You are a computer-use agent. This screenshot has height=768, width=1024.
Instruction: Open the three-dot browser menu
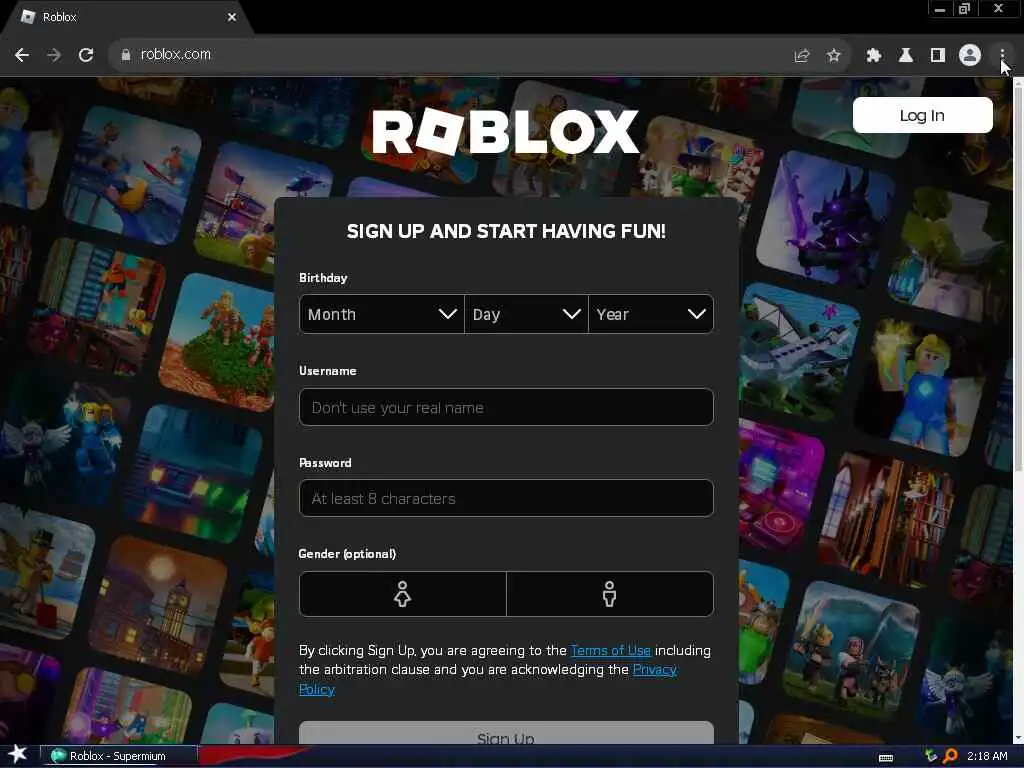[1002, 56]
